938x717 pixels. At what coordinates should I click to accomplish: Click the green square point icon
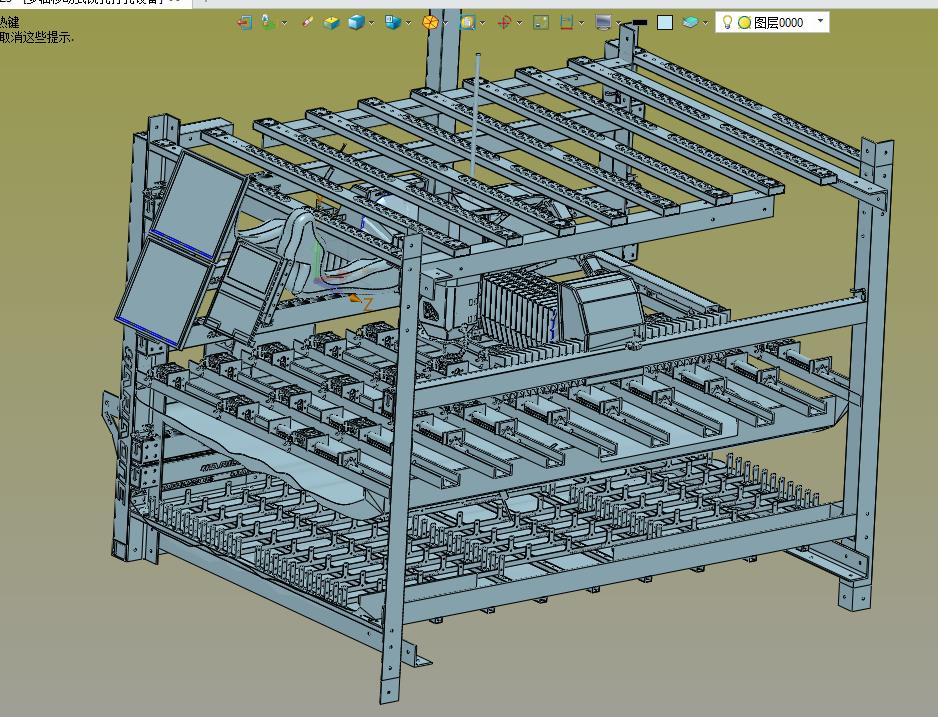pos(541,23)
